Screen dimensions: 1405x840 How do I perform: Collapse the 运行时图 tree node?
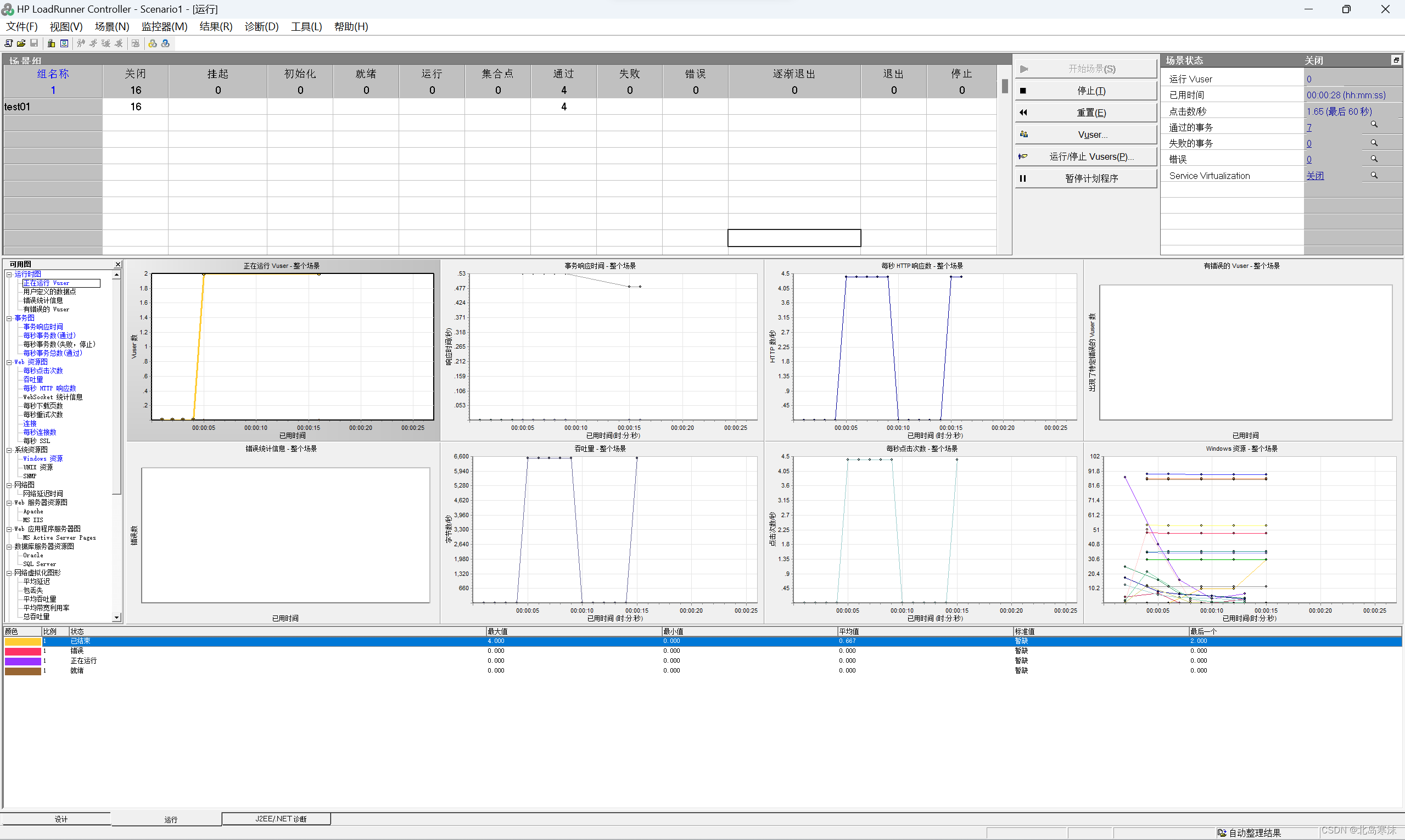tap(9, 275)
